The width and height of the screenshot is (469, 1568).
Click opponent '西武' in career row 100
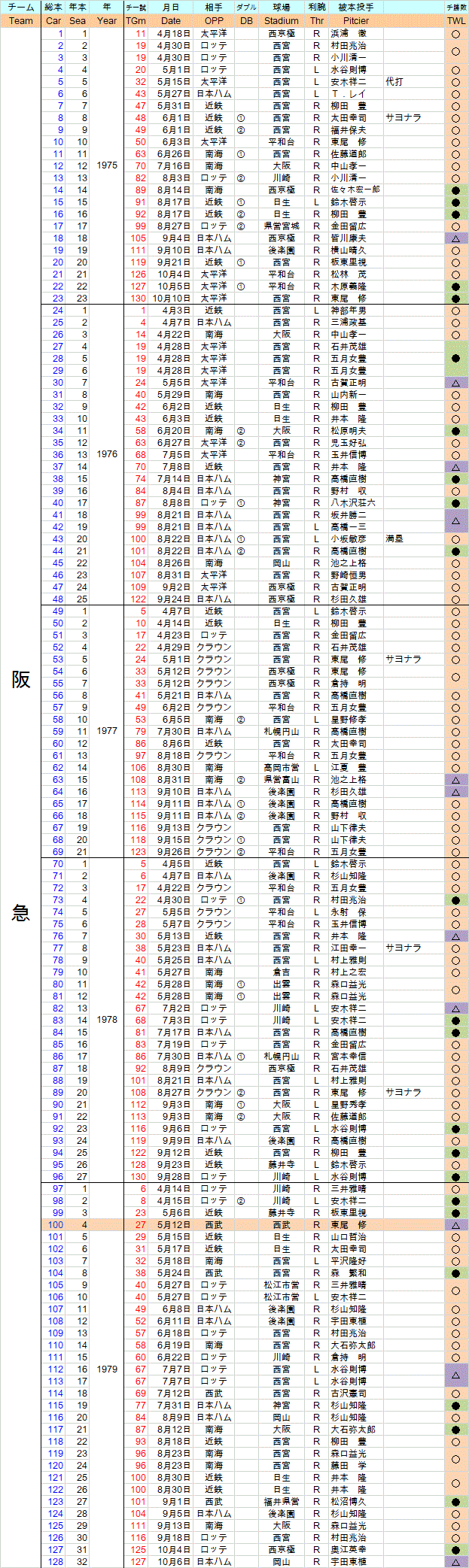click(x=214, y=1224)
